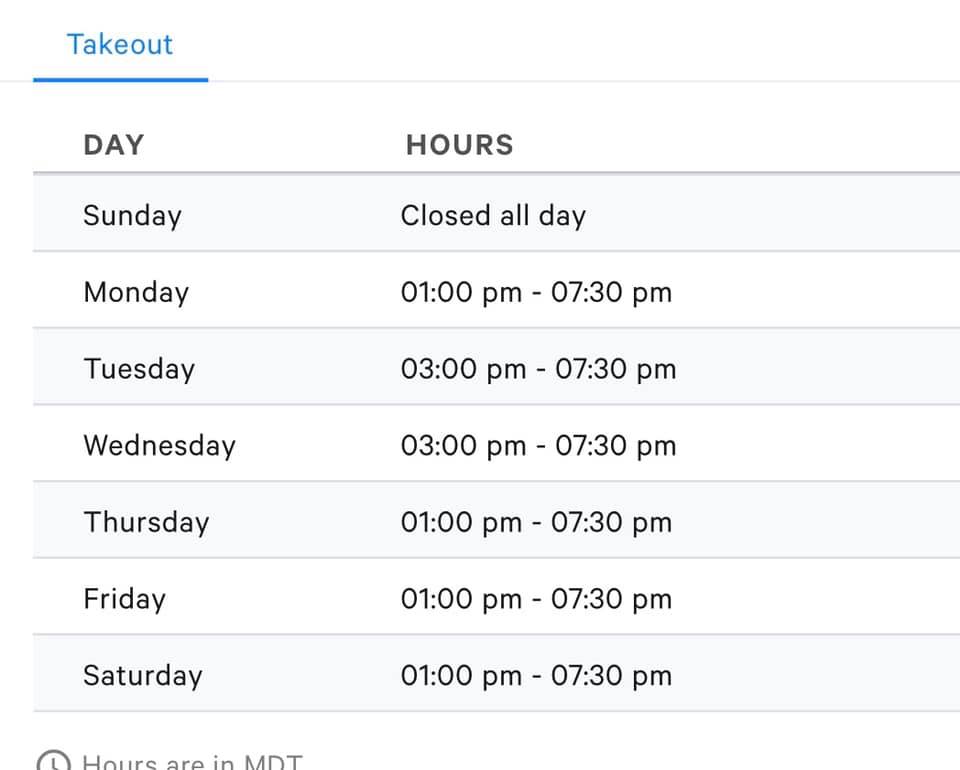Screen dimensions: 960x770
Task: Click the Hours are in MDT note
Action: pos(192,761)
